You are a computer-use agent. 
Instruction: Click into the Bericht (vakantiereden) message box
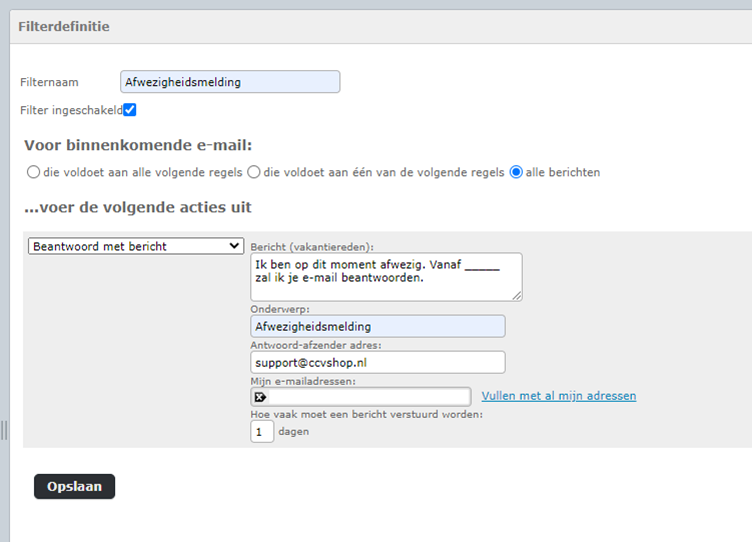point(386,276)
